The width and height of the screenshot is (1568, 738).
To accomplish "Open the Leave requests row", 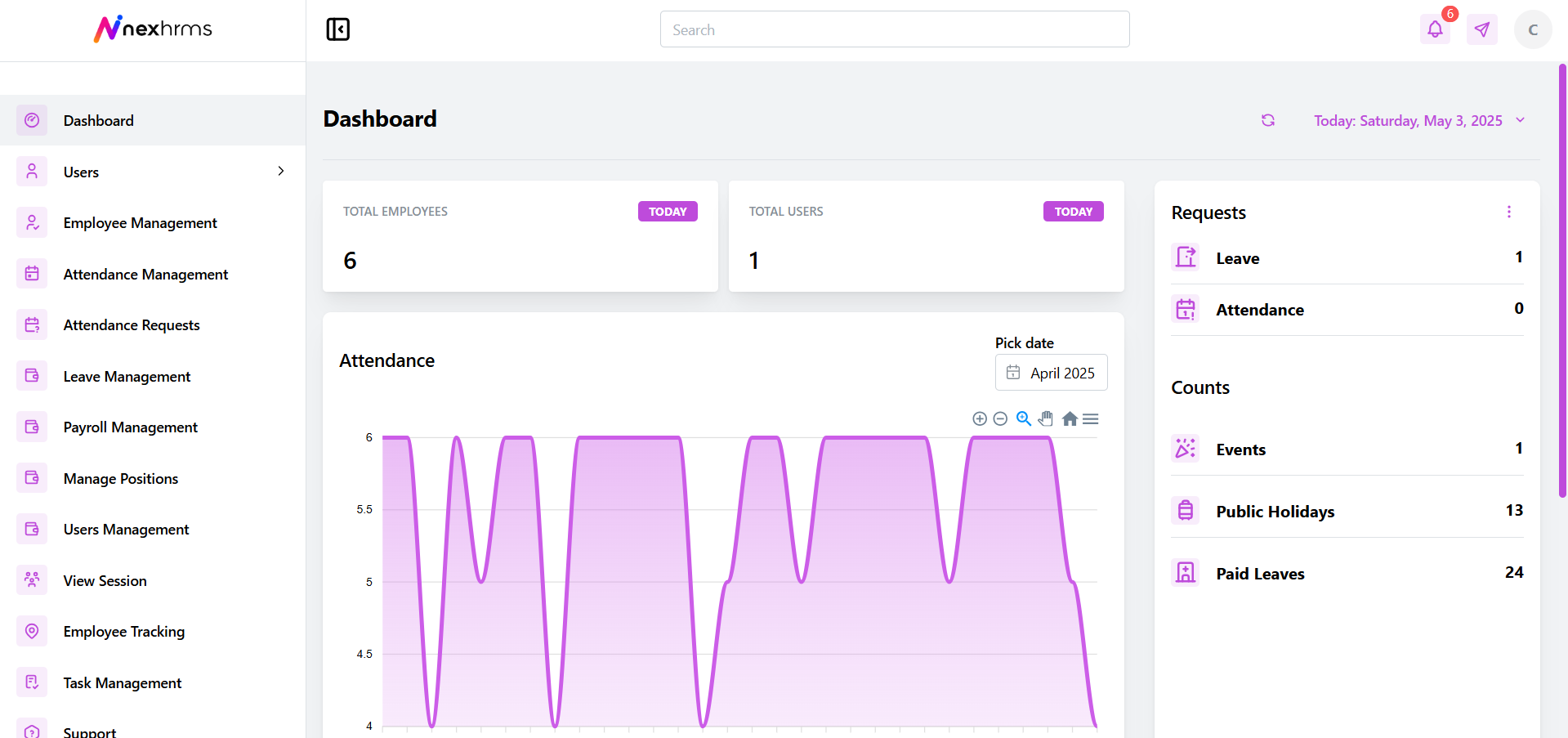I will click(1347, 257).
